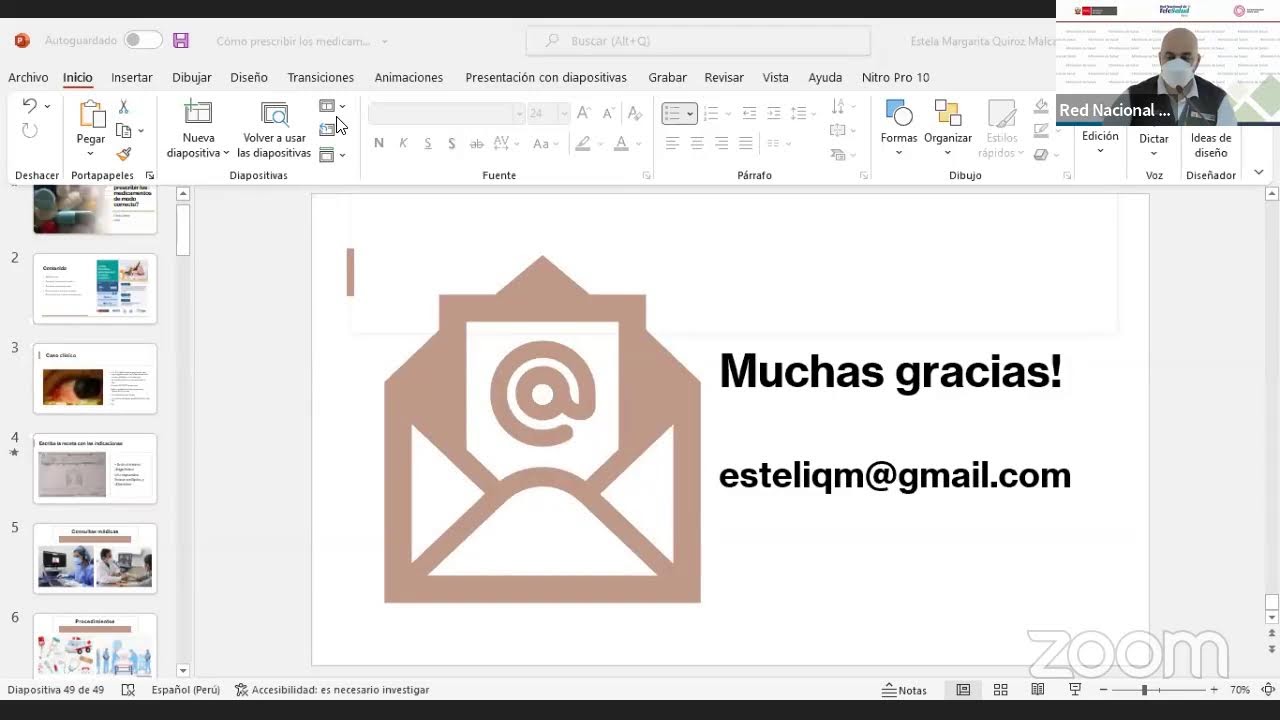Image resolution: width=1280 pixels, height=720 pixels.
Task: Switch to the Transiciones tab
Action: [x=320, y=77]
